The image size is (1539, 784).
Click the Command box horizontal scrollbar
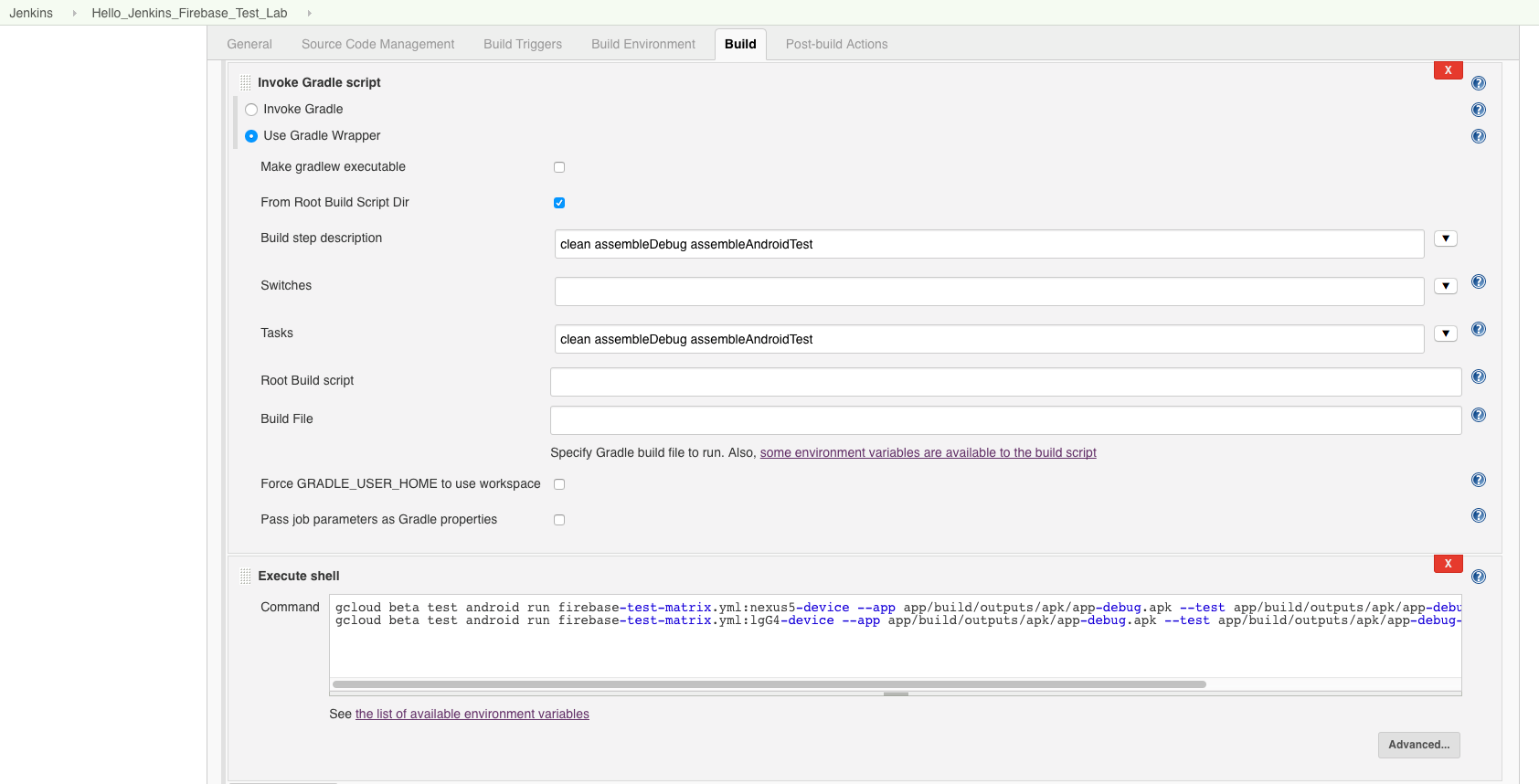pos(769,684)
